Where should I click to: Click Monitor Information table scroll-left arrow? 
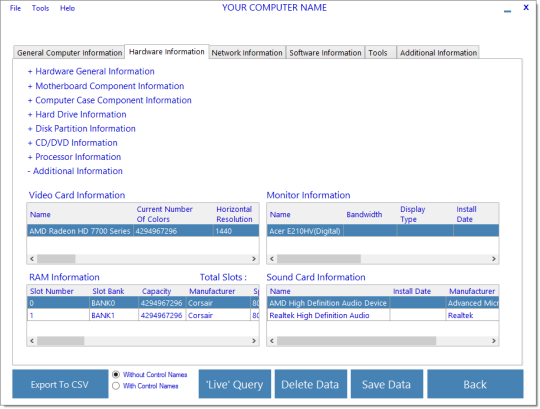pyautogui.click(x=272, y=259)
